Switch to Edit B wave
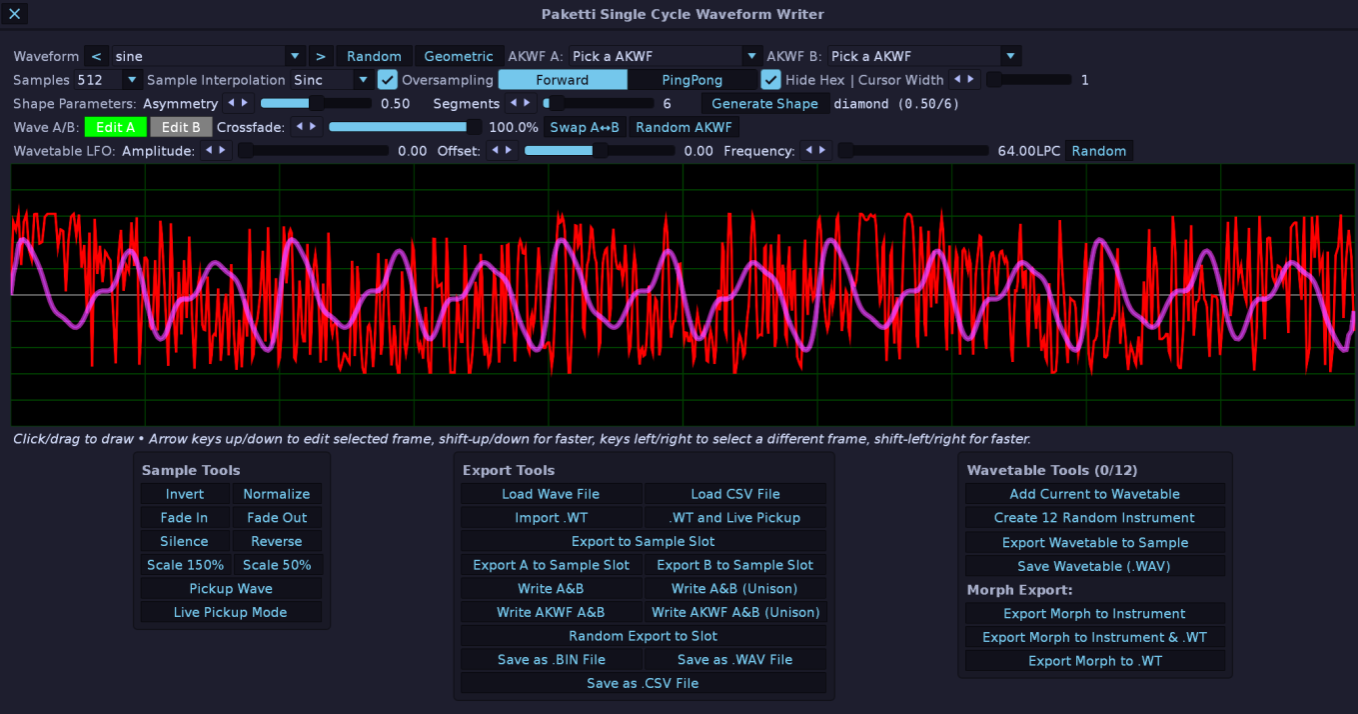Viewport: 1358px width, 714px height. pos(181,127)
